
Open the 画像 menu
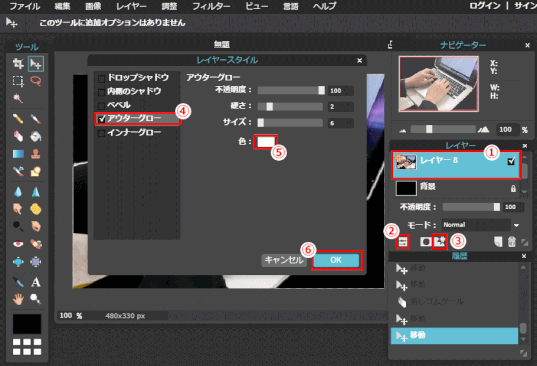click(93, 6)
